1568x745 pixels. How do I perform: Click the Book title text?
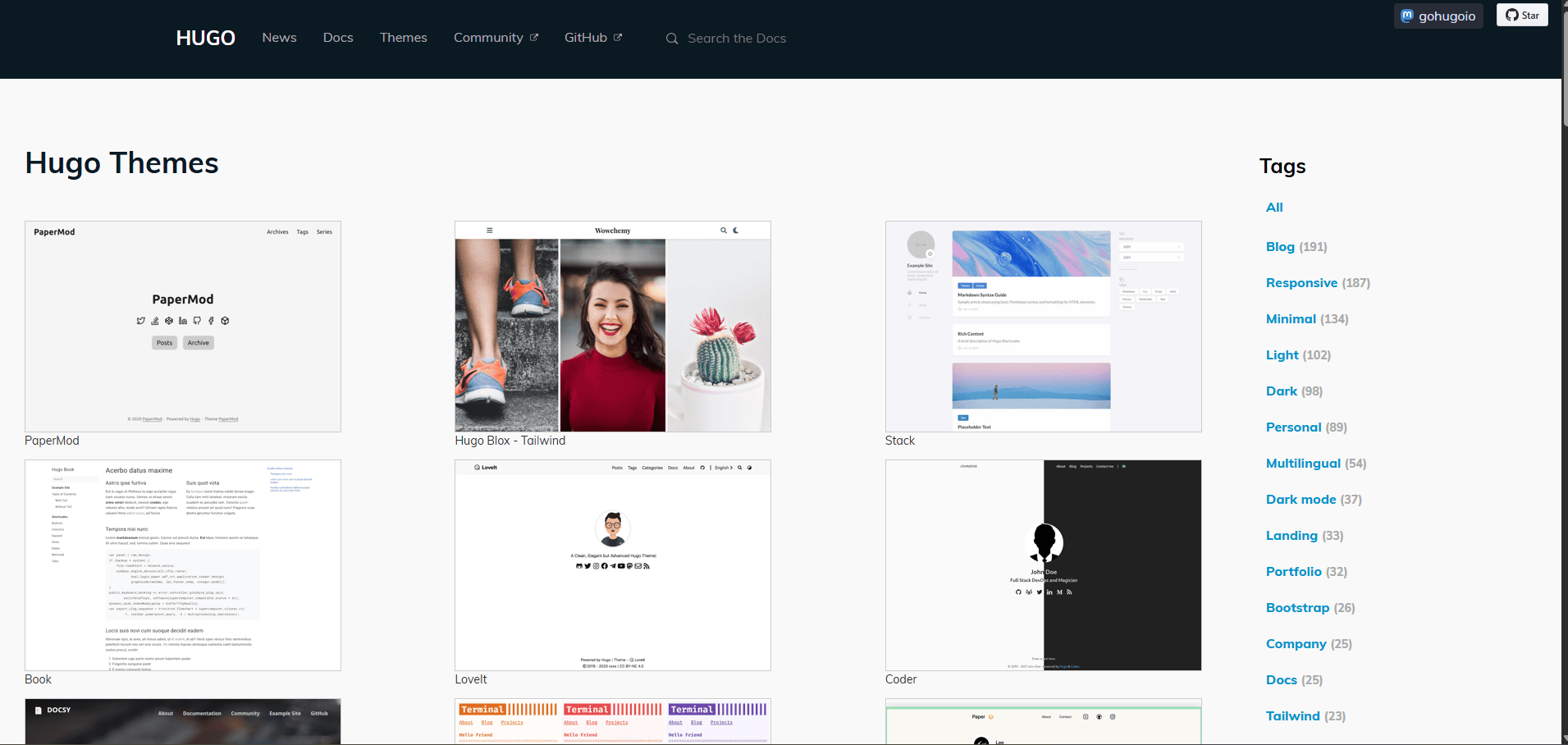38,679
